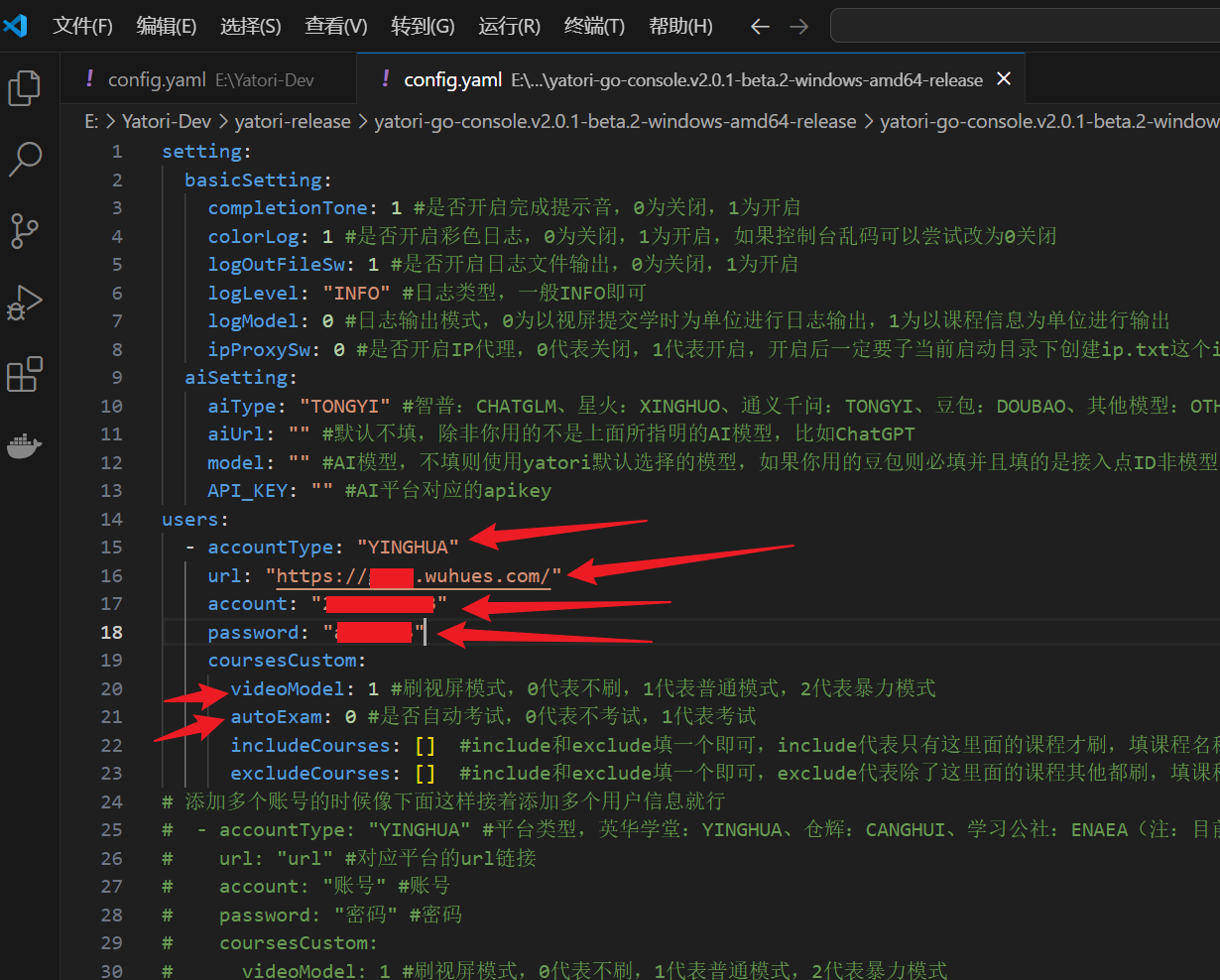This screenshot has height=980, width=1220.
Task: Open Run and Debug view
Action: pos(25,303)
